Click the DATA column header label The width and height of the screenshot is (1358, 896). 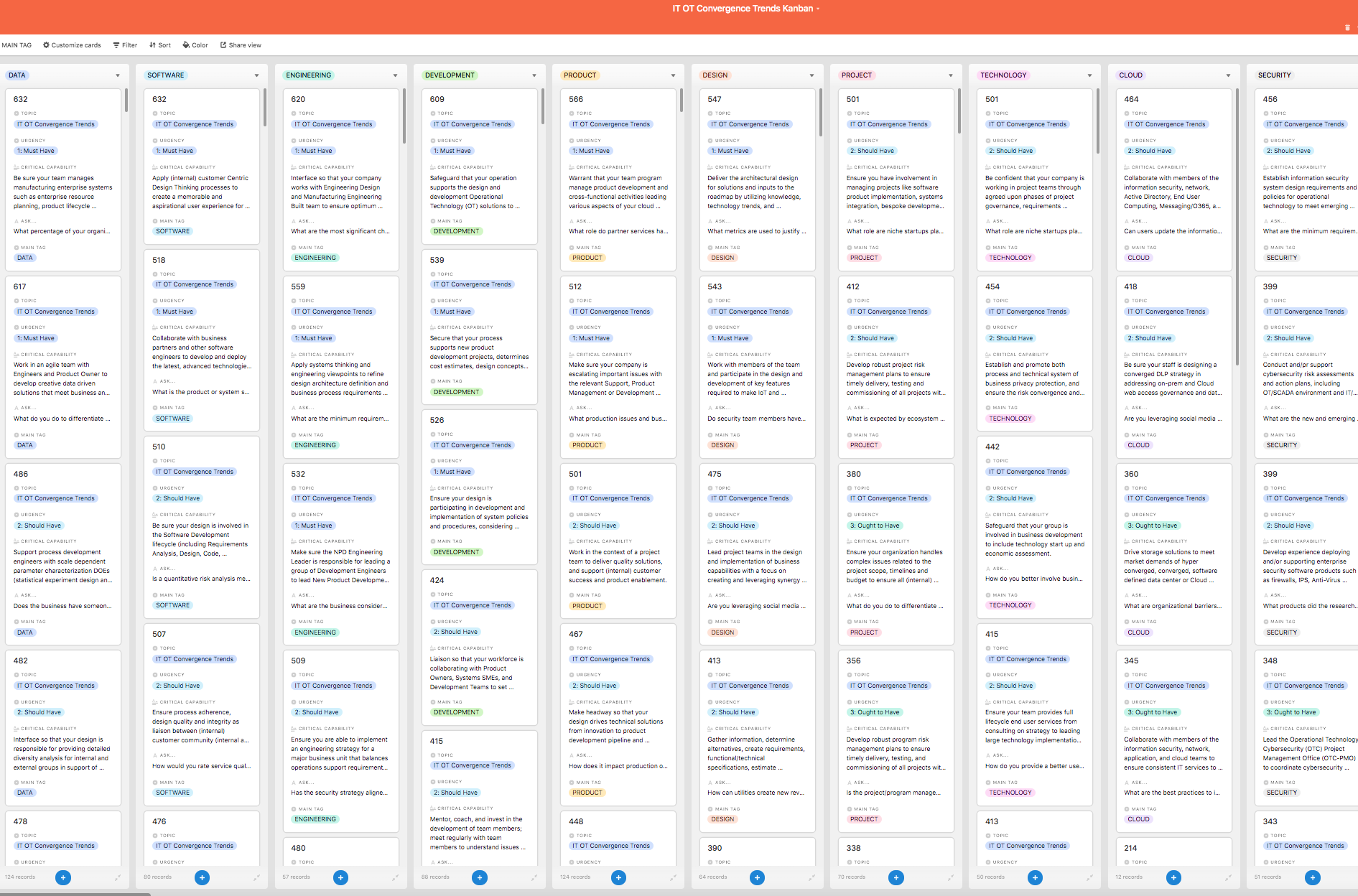pos(17,75)
